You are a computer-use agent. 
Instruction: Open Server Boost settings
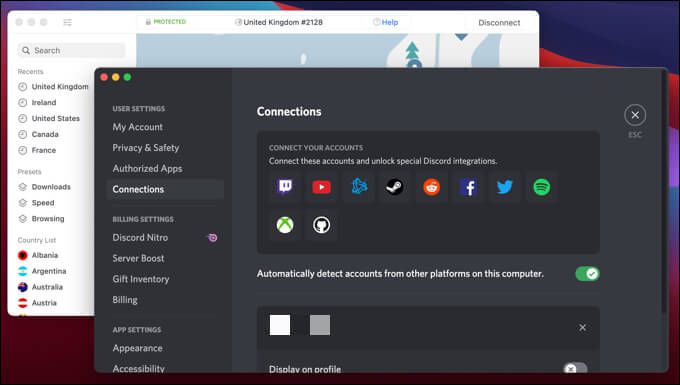(x=138, y=258)
